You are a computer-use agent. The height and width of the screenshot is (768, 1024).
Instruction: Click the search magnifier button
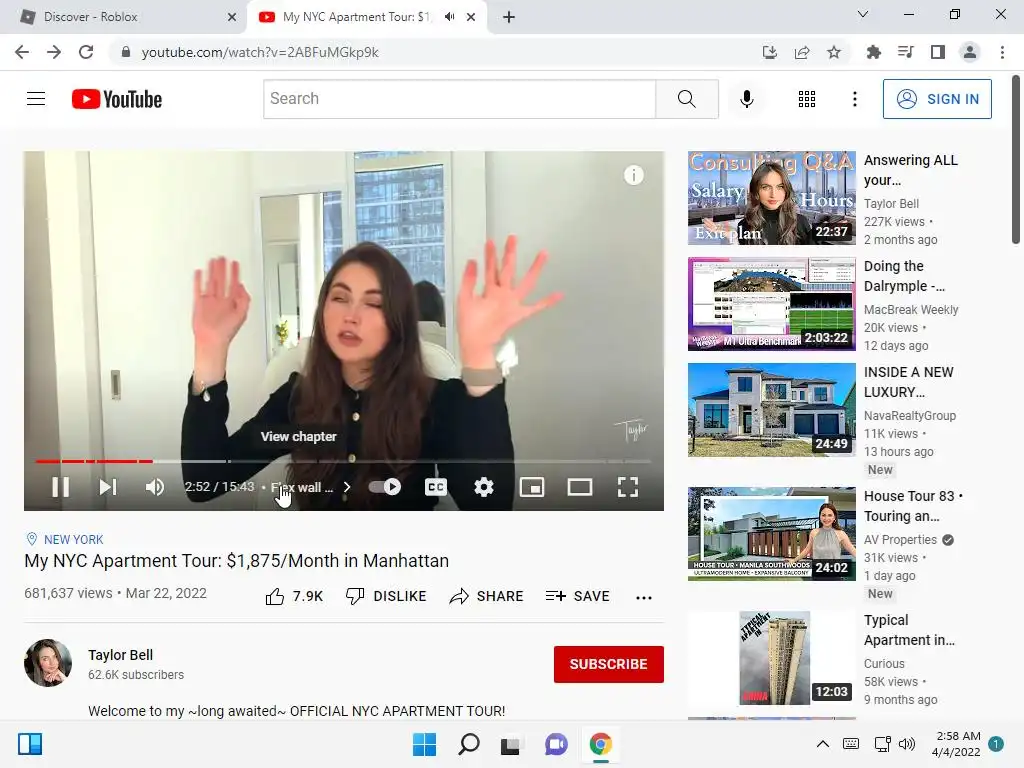686,99
